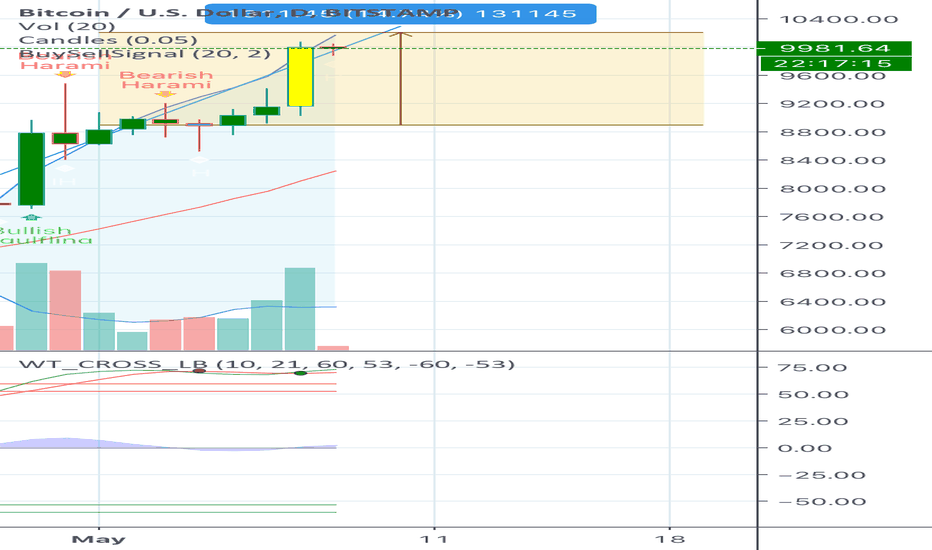The width and height of the screenshot is (932, 550).
Task: Click the 25.00 oscillator axis label
Action: (813, 422)
